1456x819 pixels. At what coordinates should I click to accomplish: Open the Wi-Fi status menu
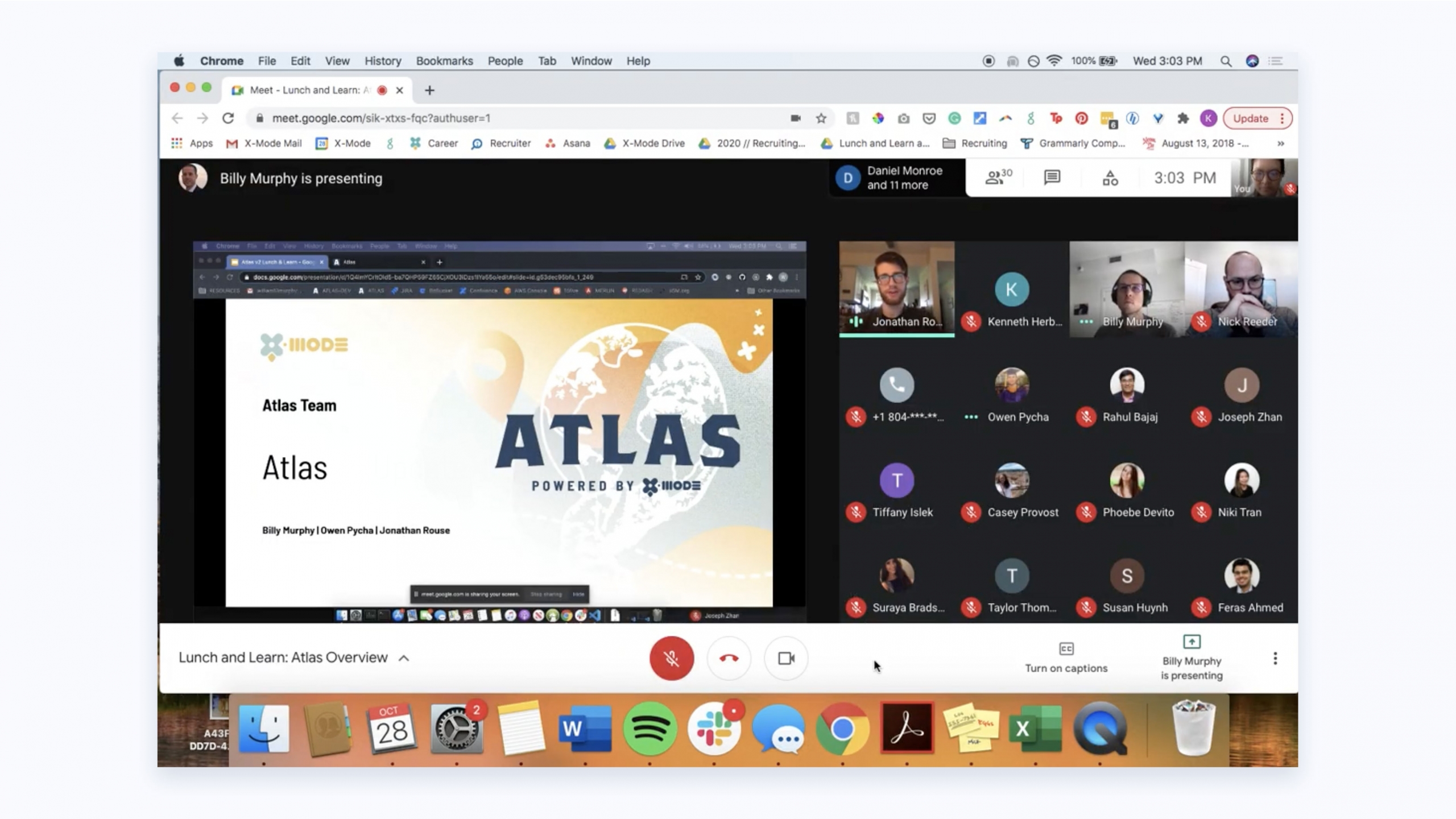point(1054,61)
